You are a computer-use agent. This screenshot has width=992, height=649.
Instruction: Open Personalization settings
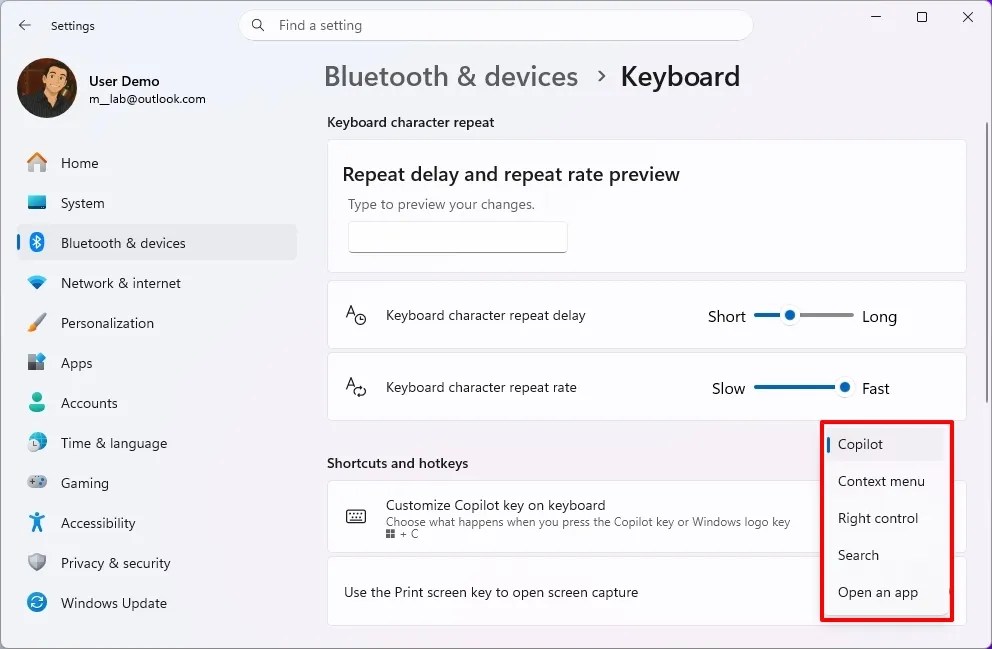coord(157,323)
